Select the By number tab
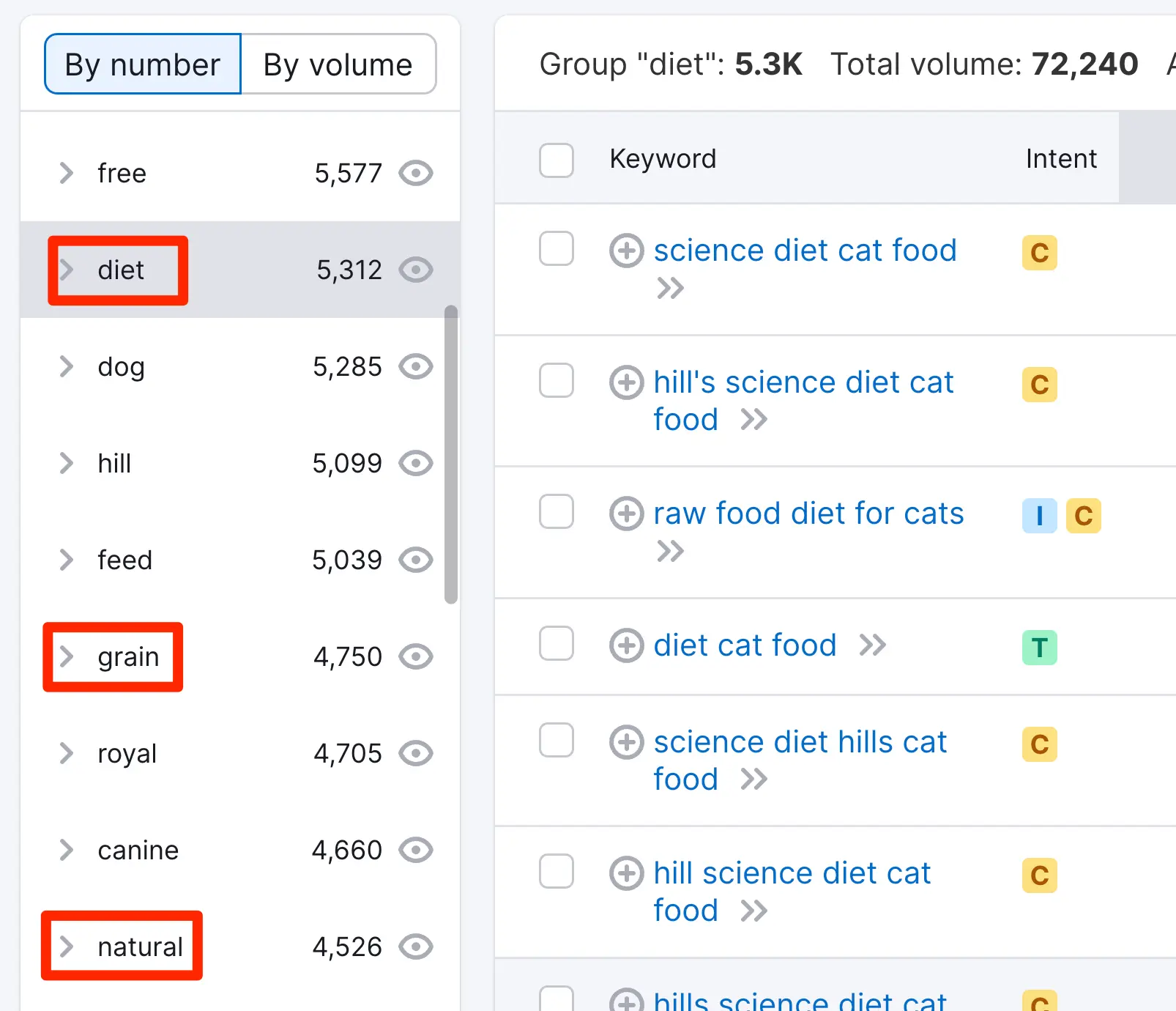1176x1011 pixels. click(x=143, y=64)
